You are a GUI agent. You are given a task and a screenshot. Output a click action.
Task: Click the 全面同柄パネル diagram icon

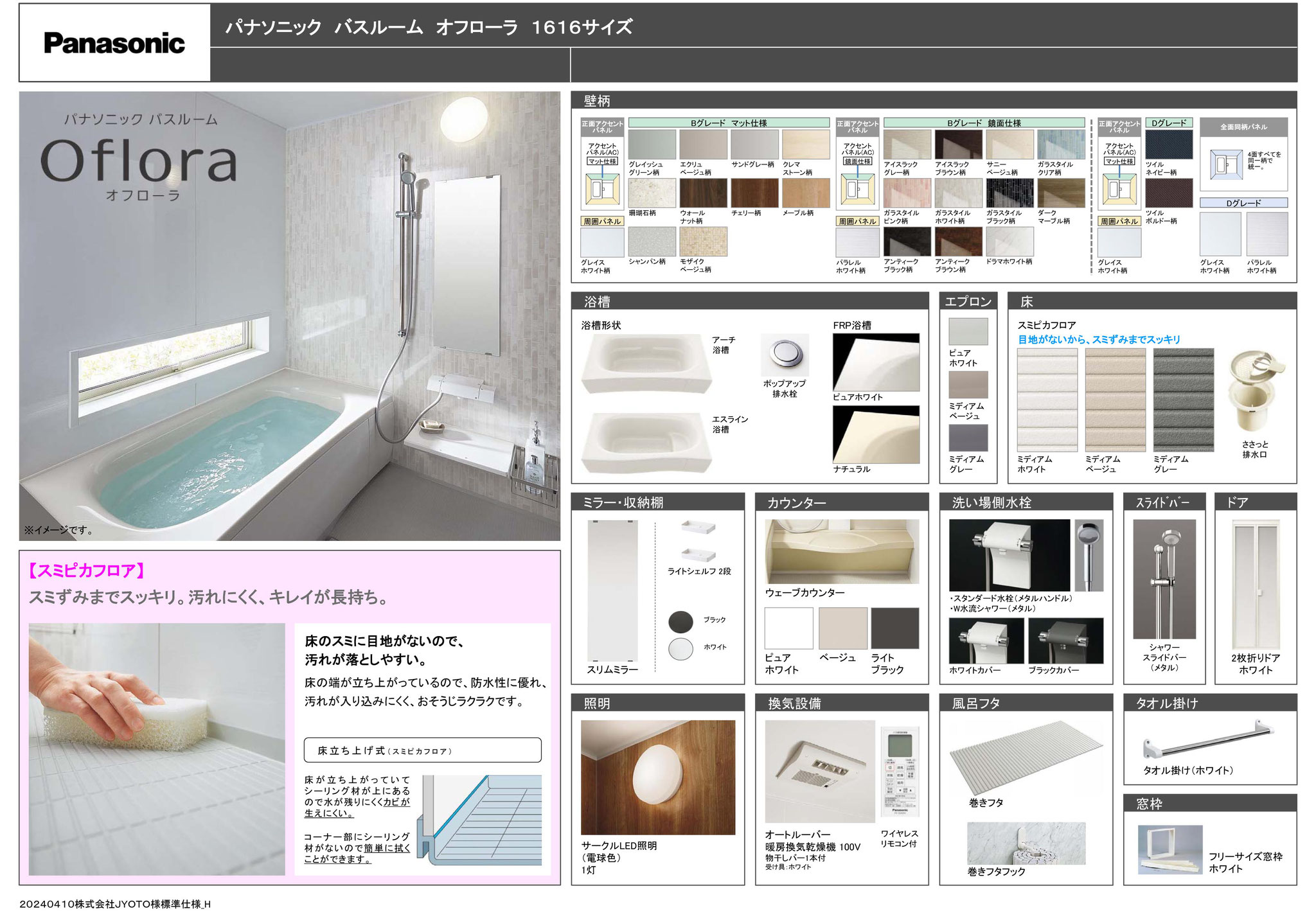coord(1225,164)
